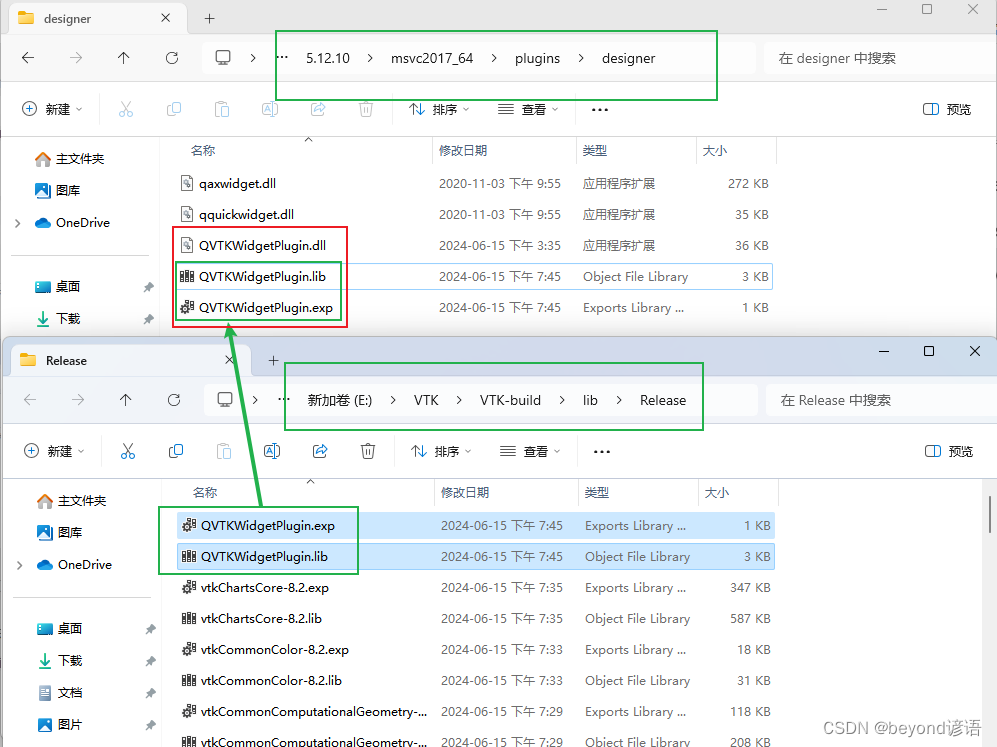
Task: Select the designer tab
Action: [98, 18]
